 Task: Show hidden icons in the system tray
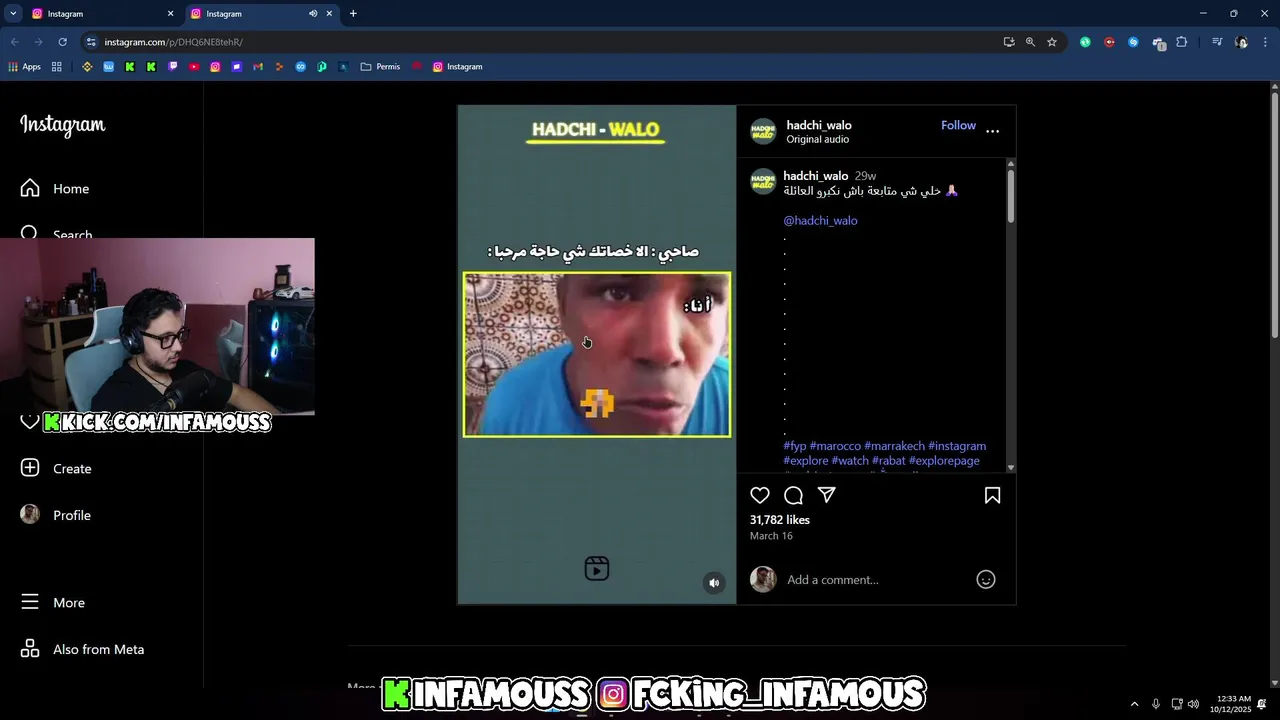(1134, 704)
